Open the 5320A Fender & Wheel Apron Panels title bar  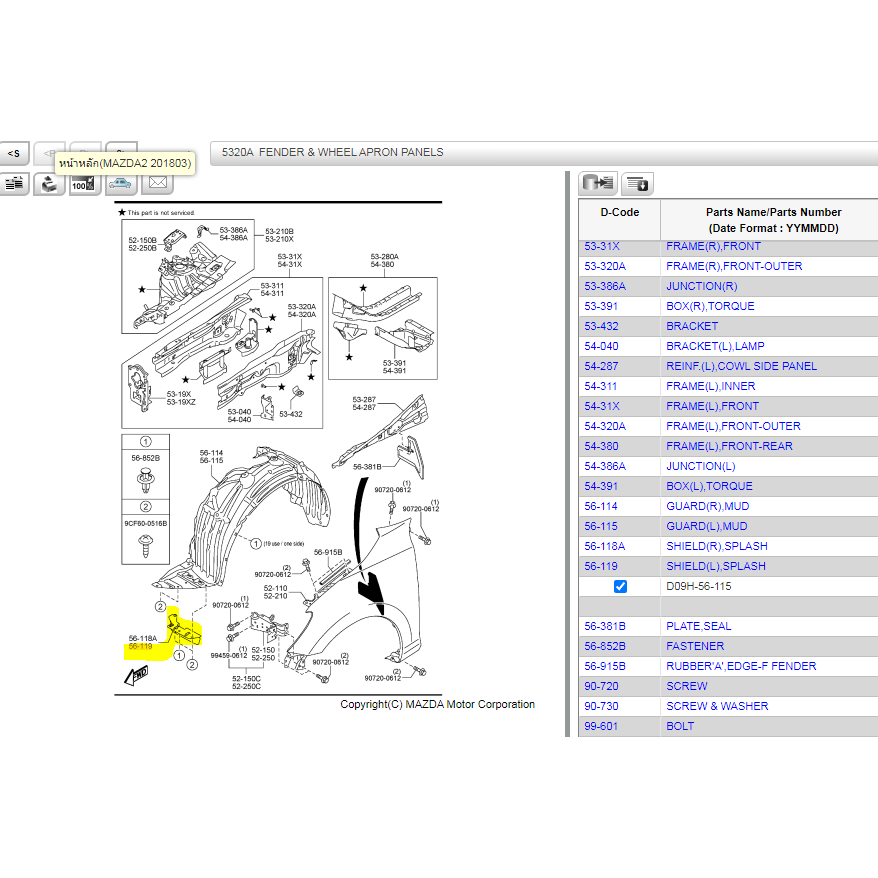[332, 153]
